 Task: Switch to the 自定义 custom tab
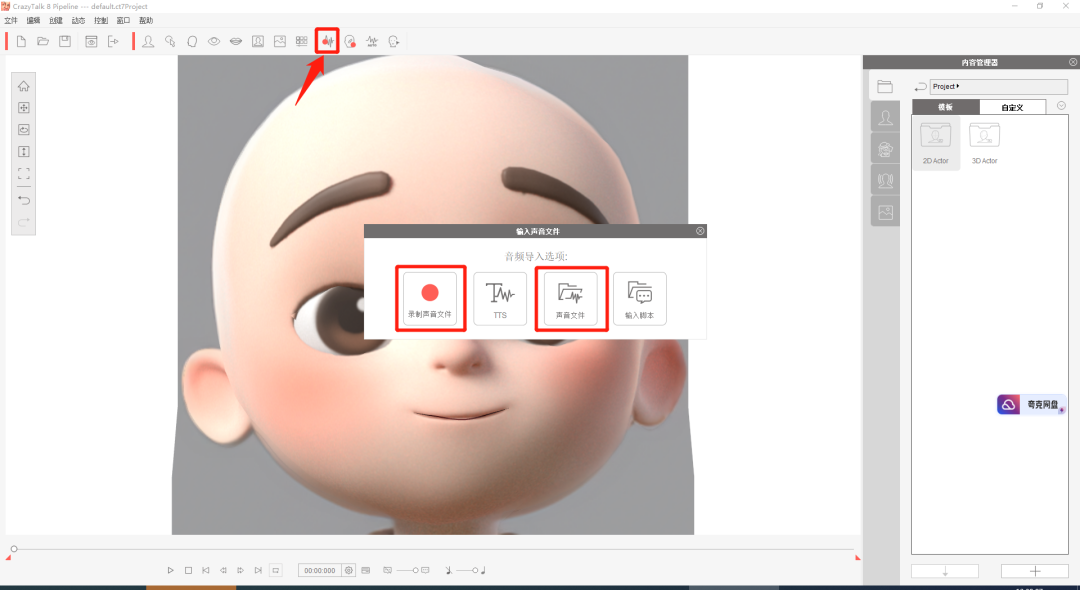[x=1012, y=107]
